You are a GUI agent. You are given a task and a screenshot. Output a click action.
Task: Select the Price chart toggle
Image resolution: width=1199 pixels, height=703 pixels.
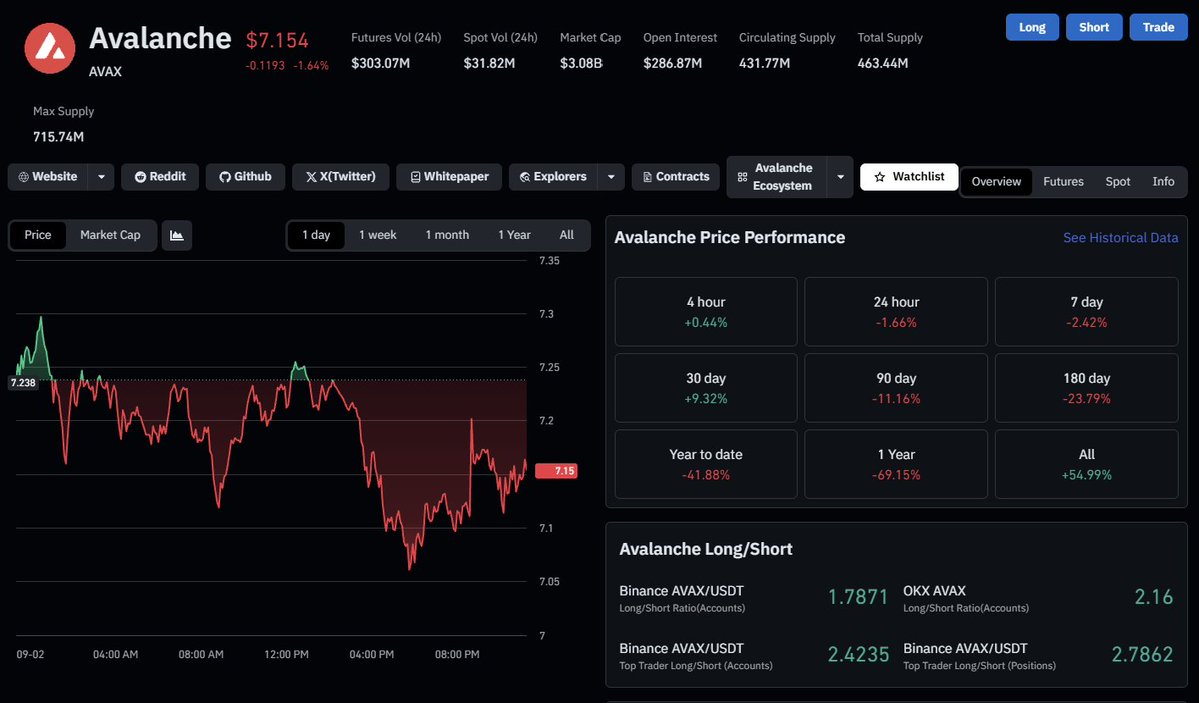[x=37, y=236]
